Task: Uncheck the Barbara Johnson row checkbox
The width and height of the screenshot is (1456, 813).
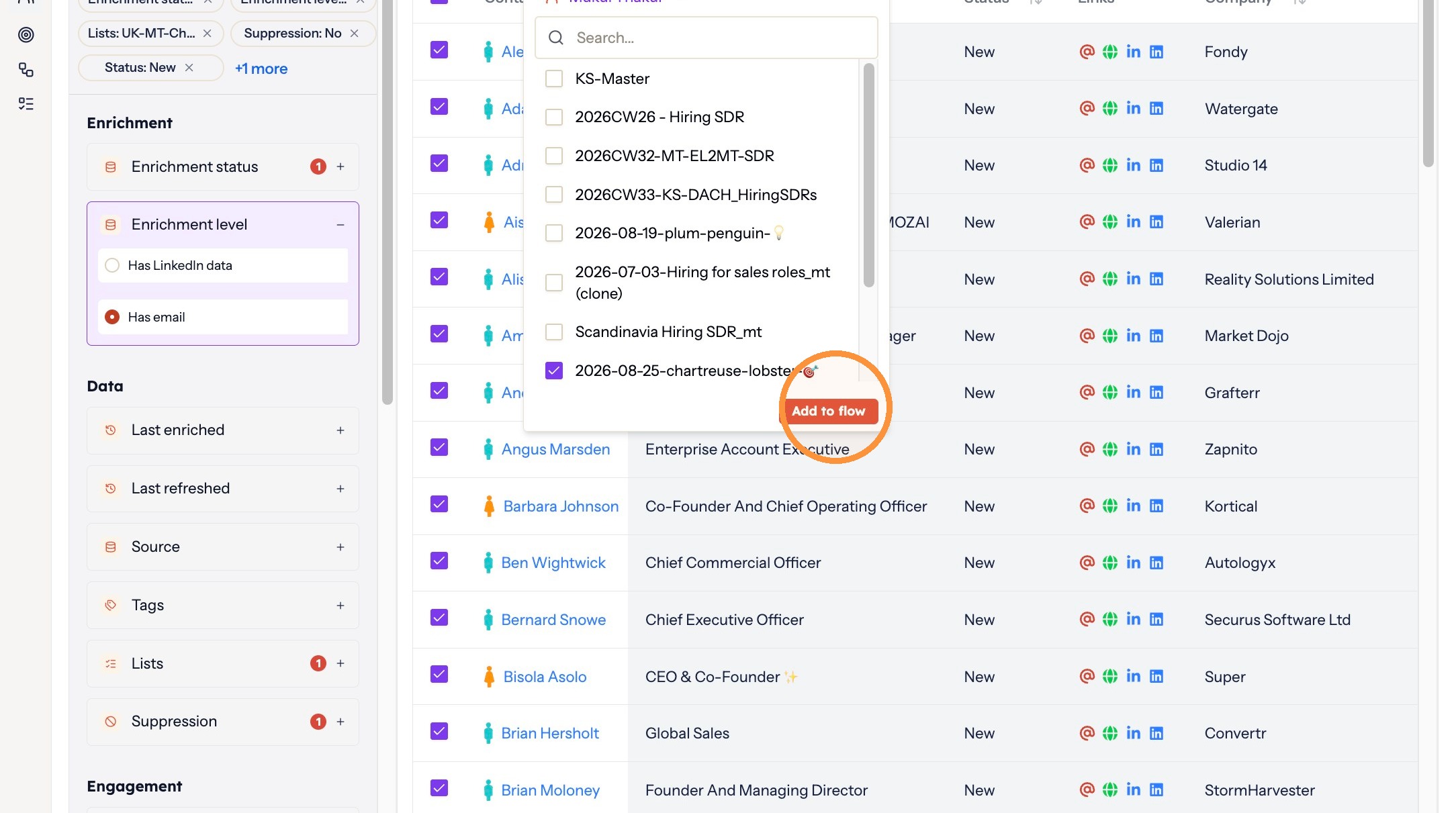Action: [x=439, y=504]
